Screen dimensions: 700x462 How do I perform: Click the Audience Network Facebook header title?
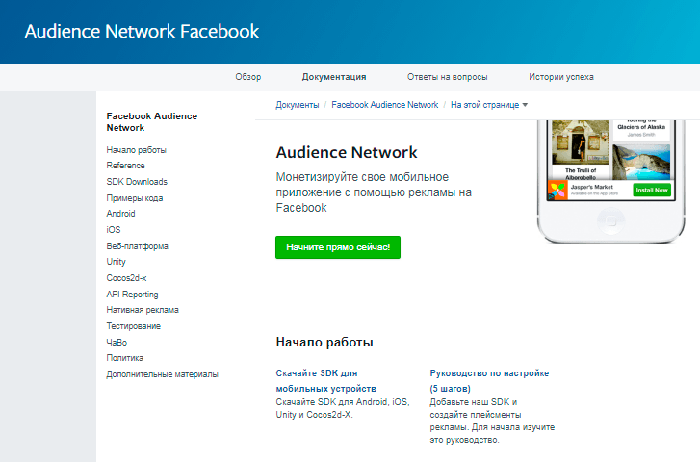142,32
